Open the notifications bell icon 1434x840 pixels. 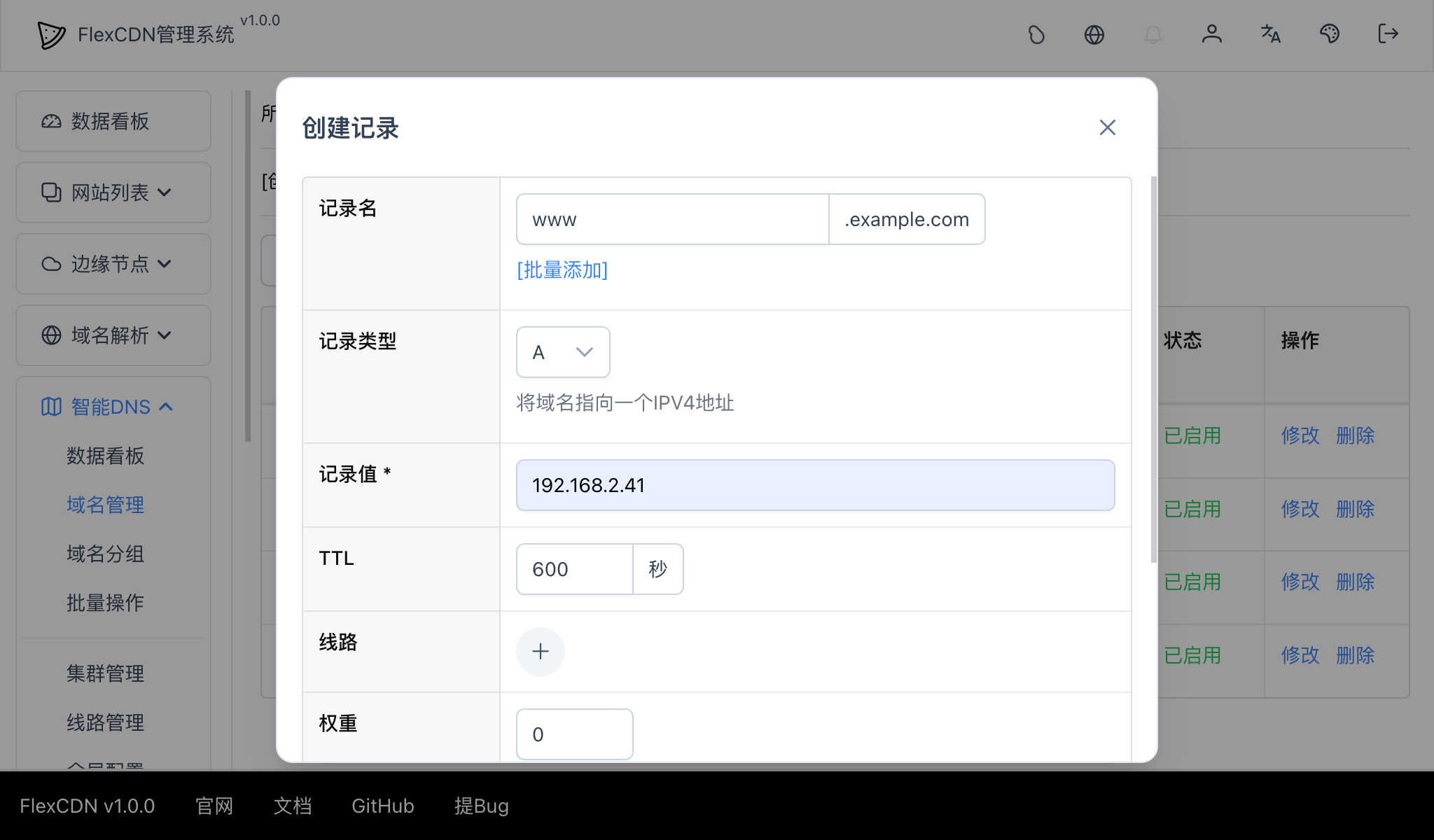pyautogui.click(x=1154, y=34)
